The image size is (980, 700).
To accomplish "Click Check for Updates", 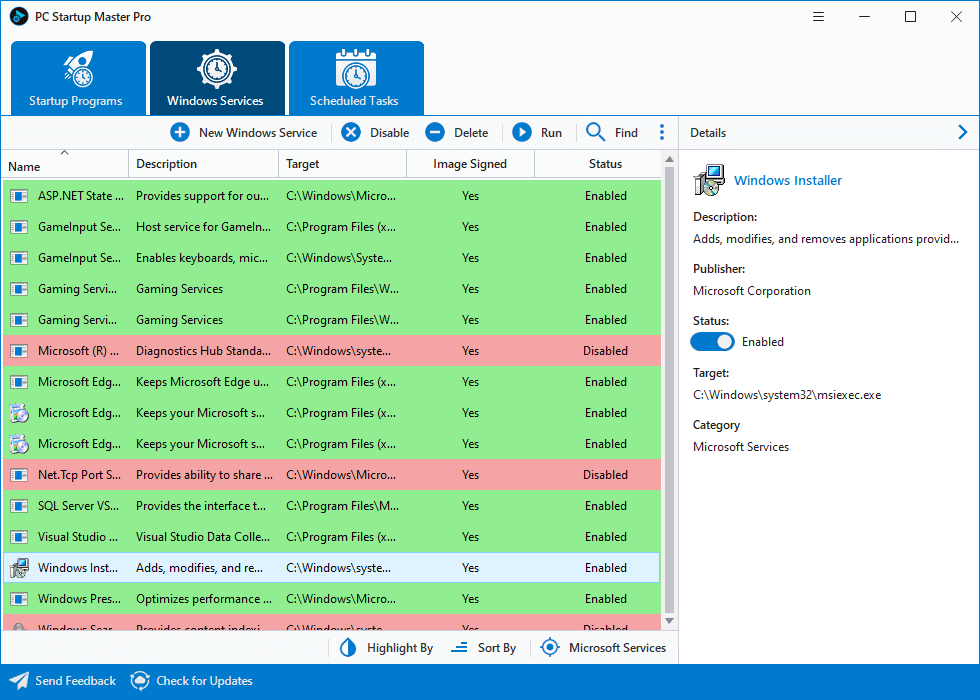I will 204,681.
